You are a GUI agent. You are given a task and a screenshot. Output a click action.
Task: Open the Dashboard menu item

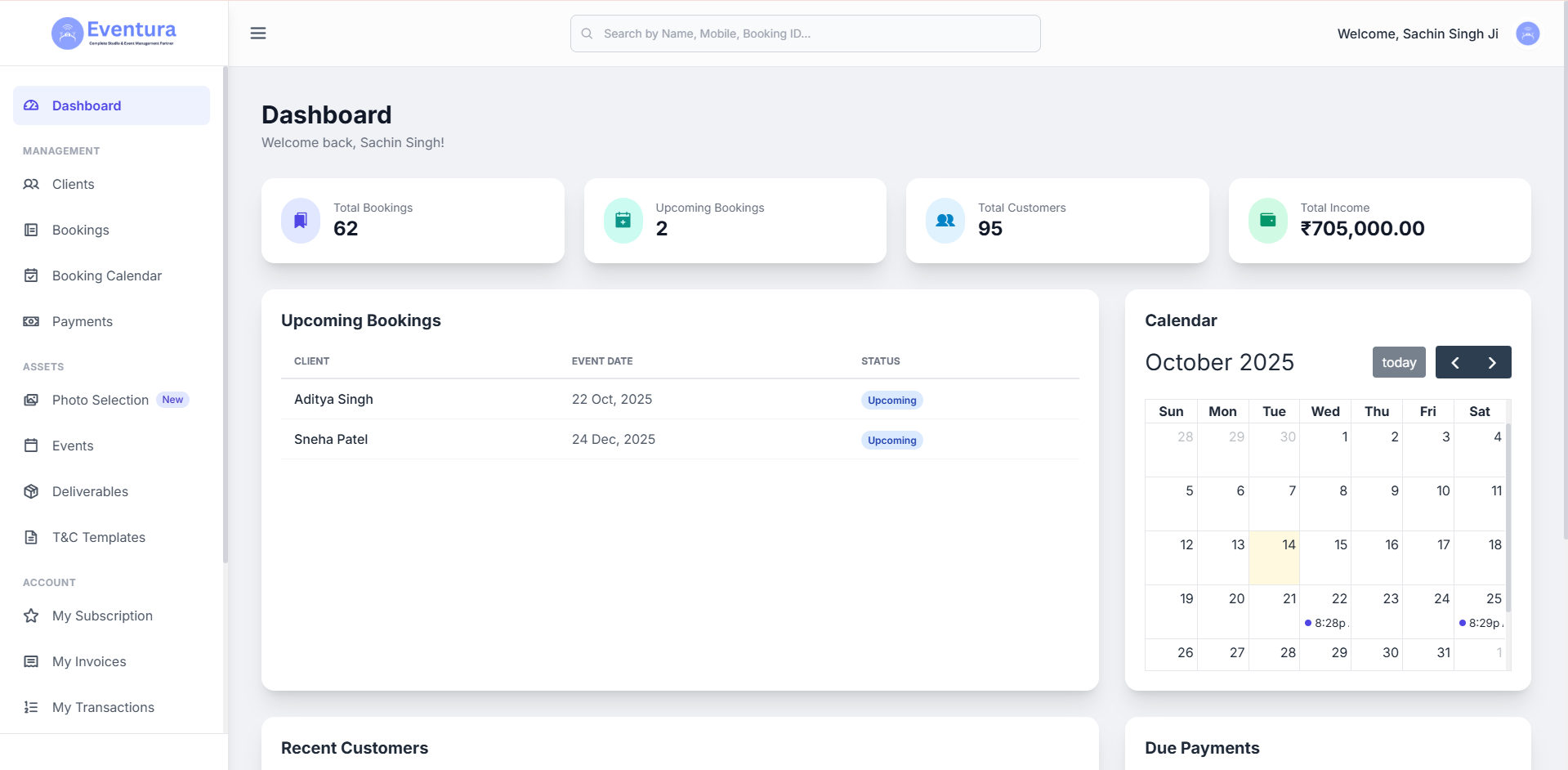pyautogui.click(x=87, y=105)
